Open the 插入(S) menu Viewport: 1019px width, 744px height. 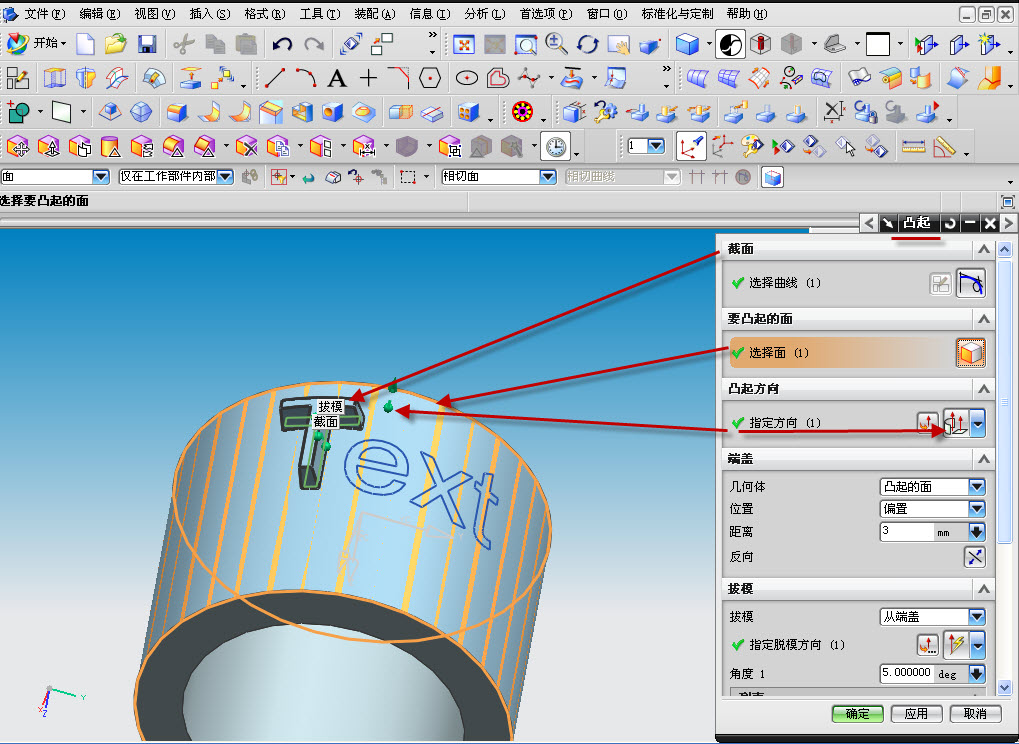tap(209, 14)
